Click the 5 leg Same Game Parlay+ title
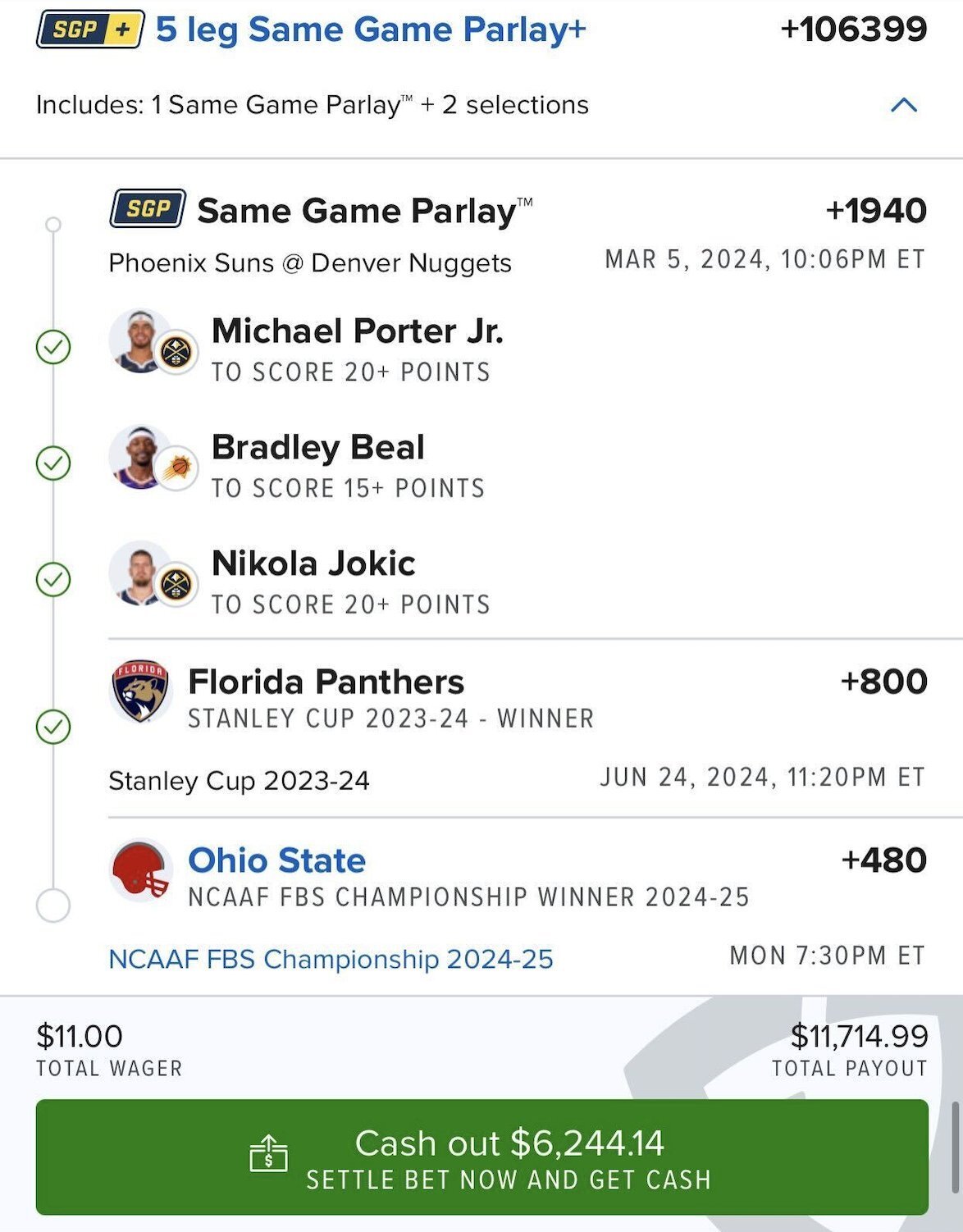The width and height of the screenshot is (963, 1232). point(371,30)
